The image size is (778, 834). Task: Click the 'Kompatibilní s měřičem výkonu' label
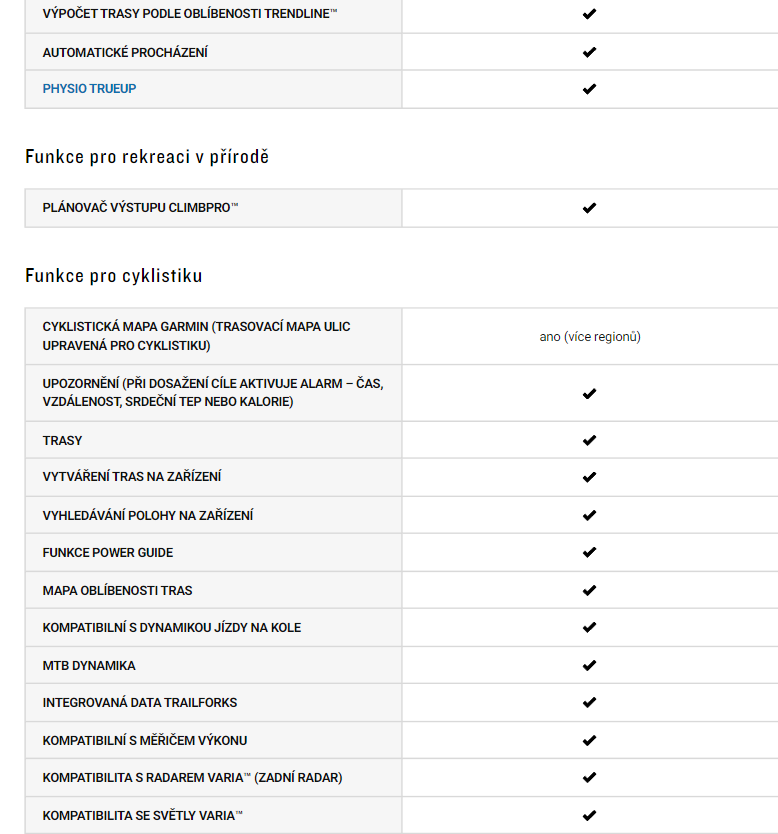(x=145, y=740)
